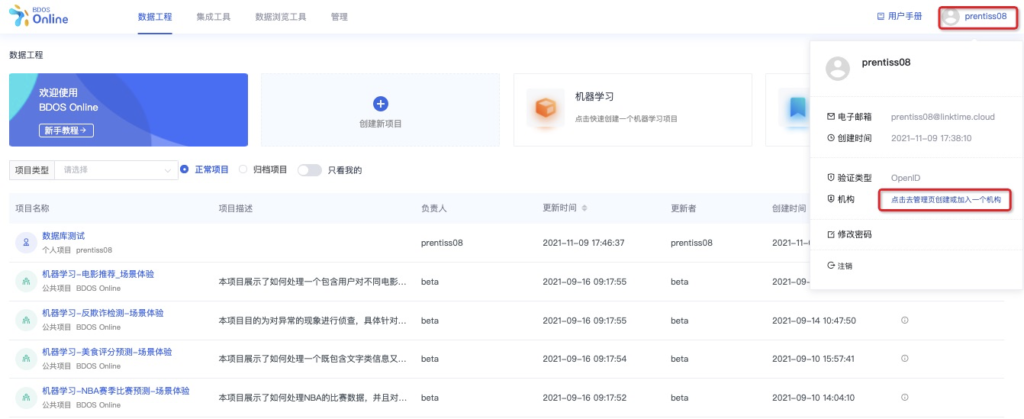Click 注销 to log out
The width and height of the screenshot is (1024, 419).
(839, 266)
